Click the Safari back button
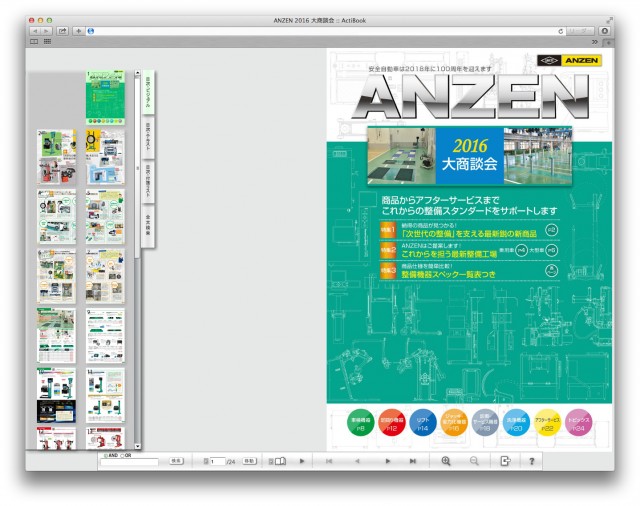Screen dimensions: 640x506 (36, 31)
